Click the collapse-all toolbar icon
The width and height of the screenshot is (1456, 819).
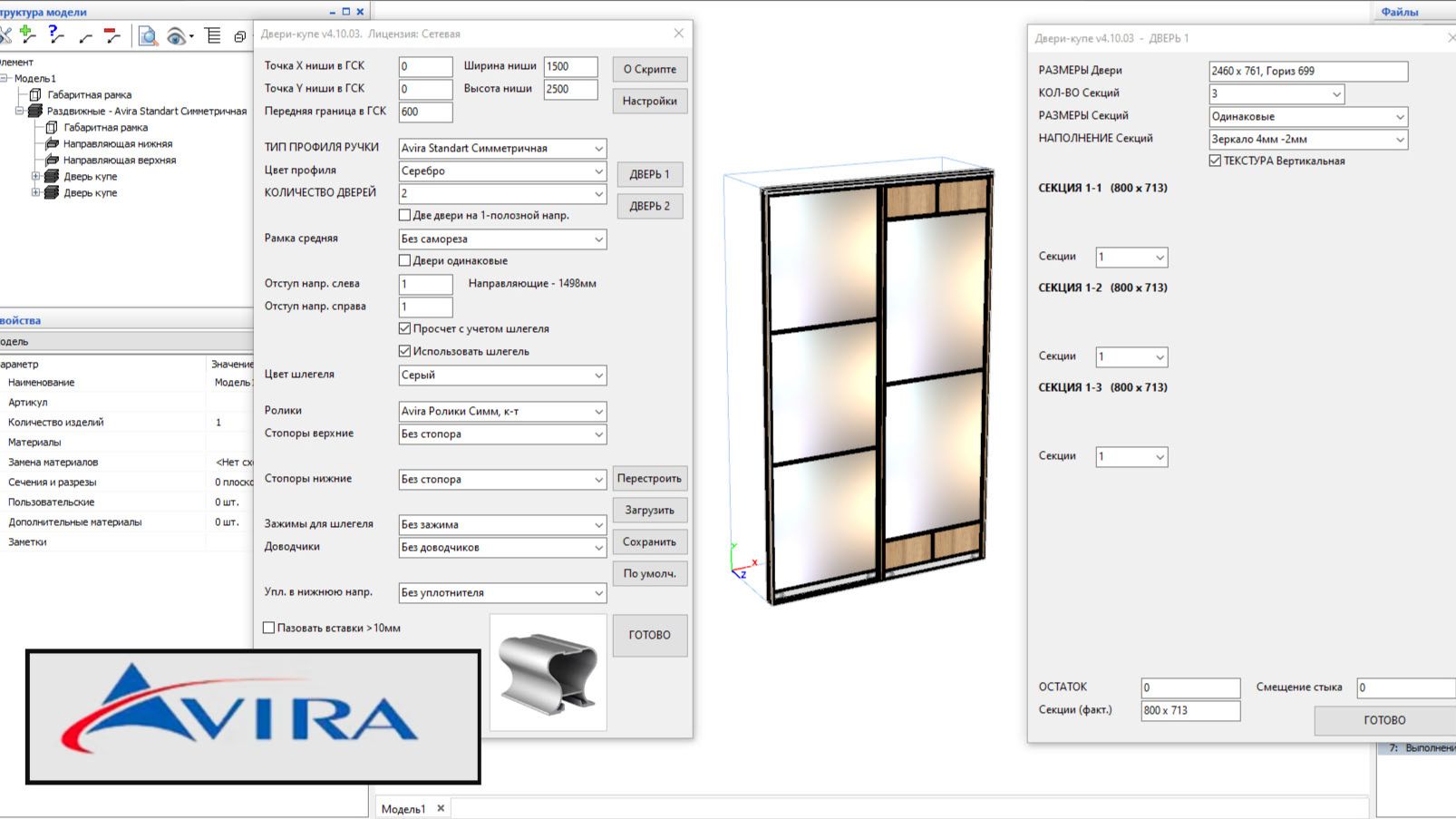[x=240, y=36]
